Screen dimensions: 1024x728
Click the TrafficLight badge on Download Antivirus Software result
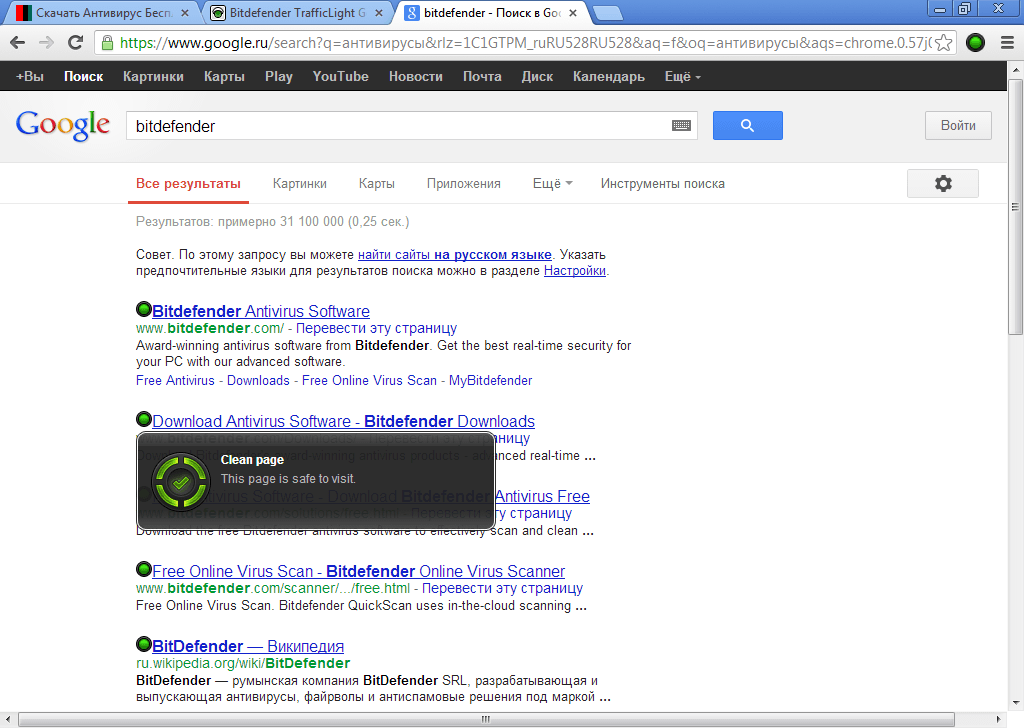pos(142,419)
